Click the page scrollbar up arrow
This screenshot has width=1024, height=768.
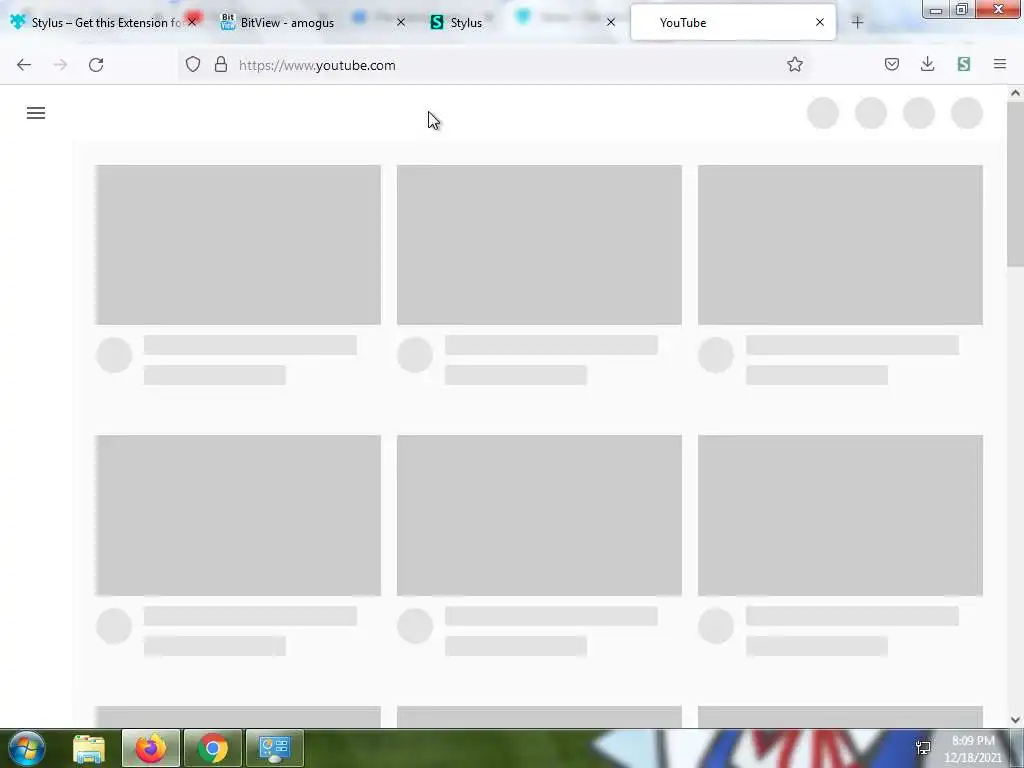click(1015, 93)
